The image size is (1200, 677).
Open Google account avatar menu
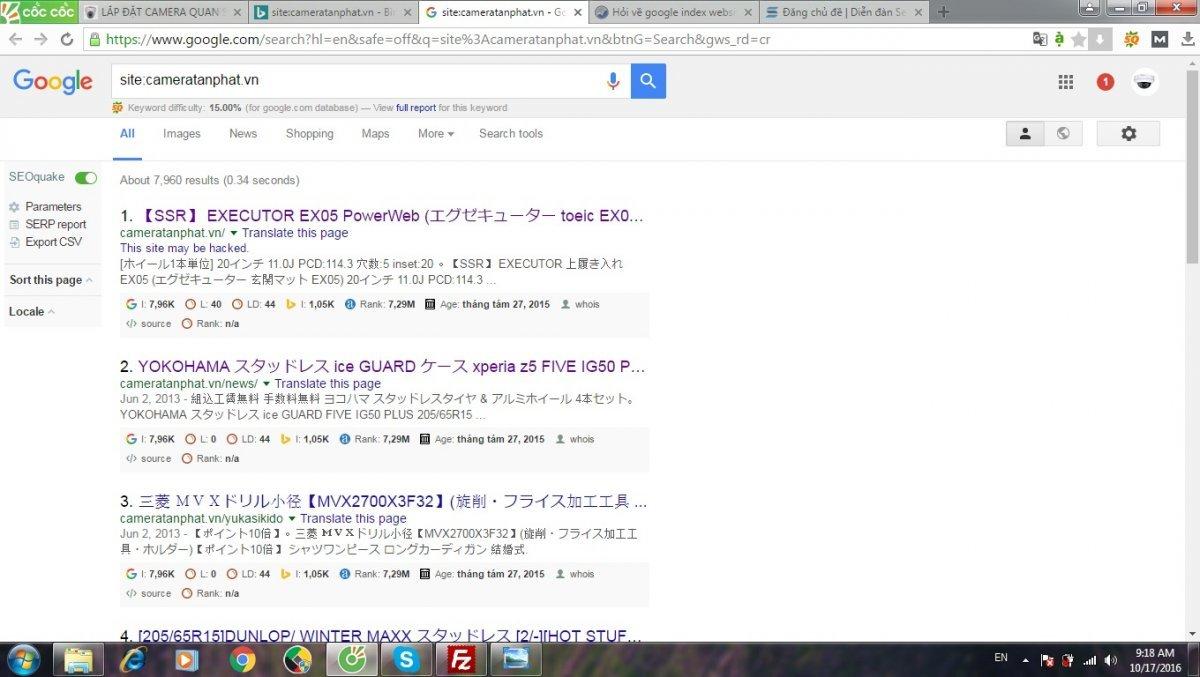pos(1145,82)
